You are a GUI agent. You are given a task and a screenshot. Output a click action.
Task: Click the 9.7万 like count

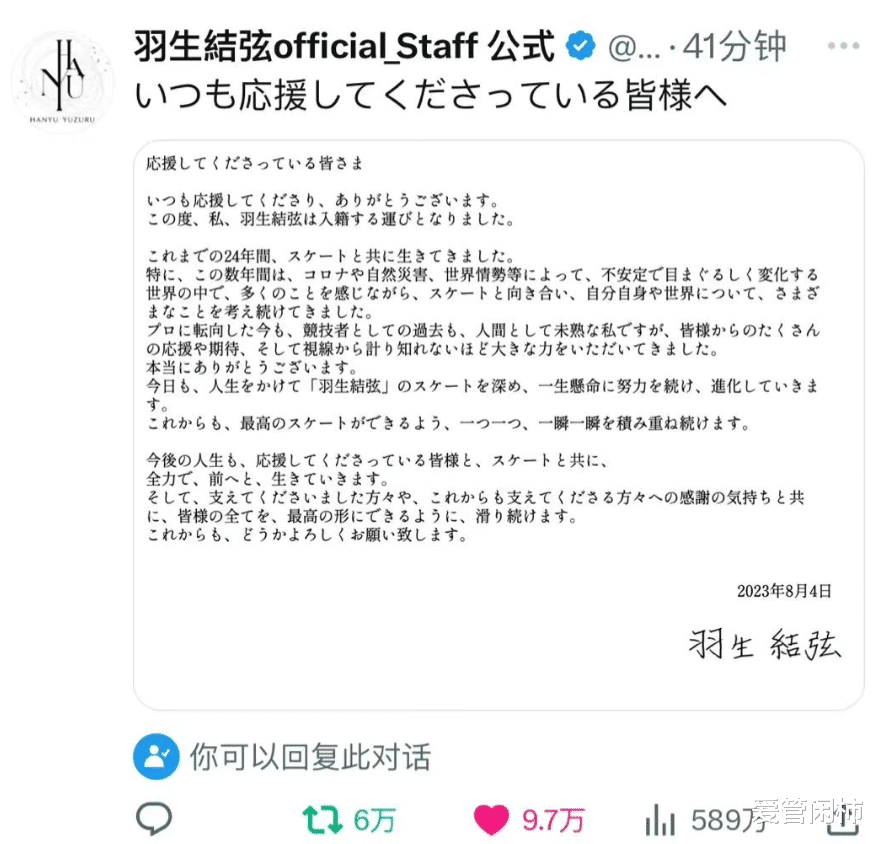point(553,820)
